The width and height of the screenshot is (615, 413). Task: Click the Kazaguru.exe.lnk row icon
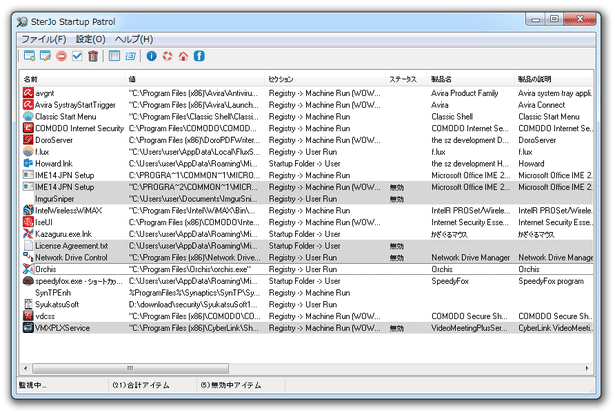coord(28,234)
